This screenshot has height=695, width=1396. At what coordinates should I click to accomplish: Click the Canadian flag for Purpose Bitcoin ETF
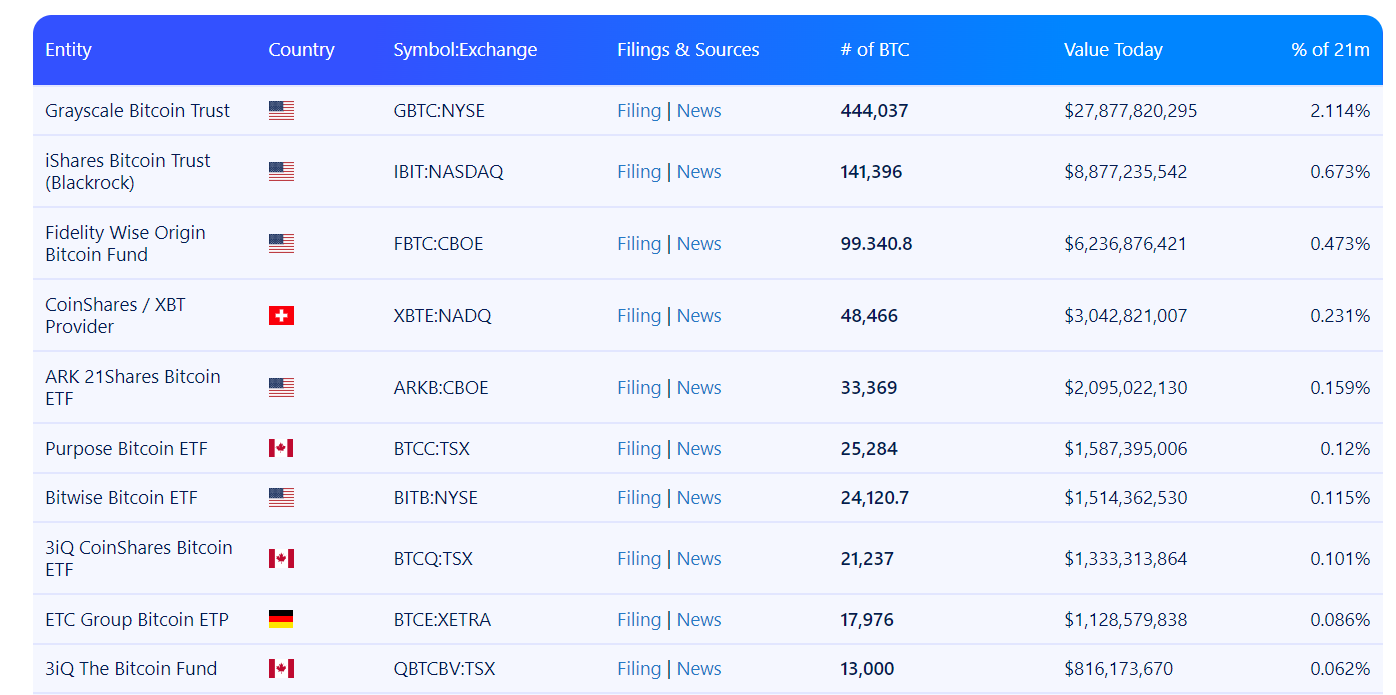tap(281, 449)
